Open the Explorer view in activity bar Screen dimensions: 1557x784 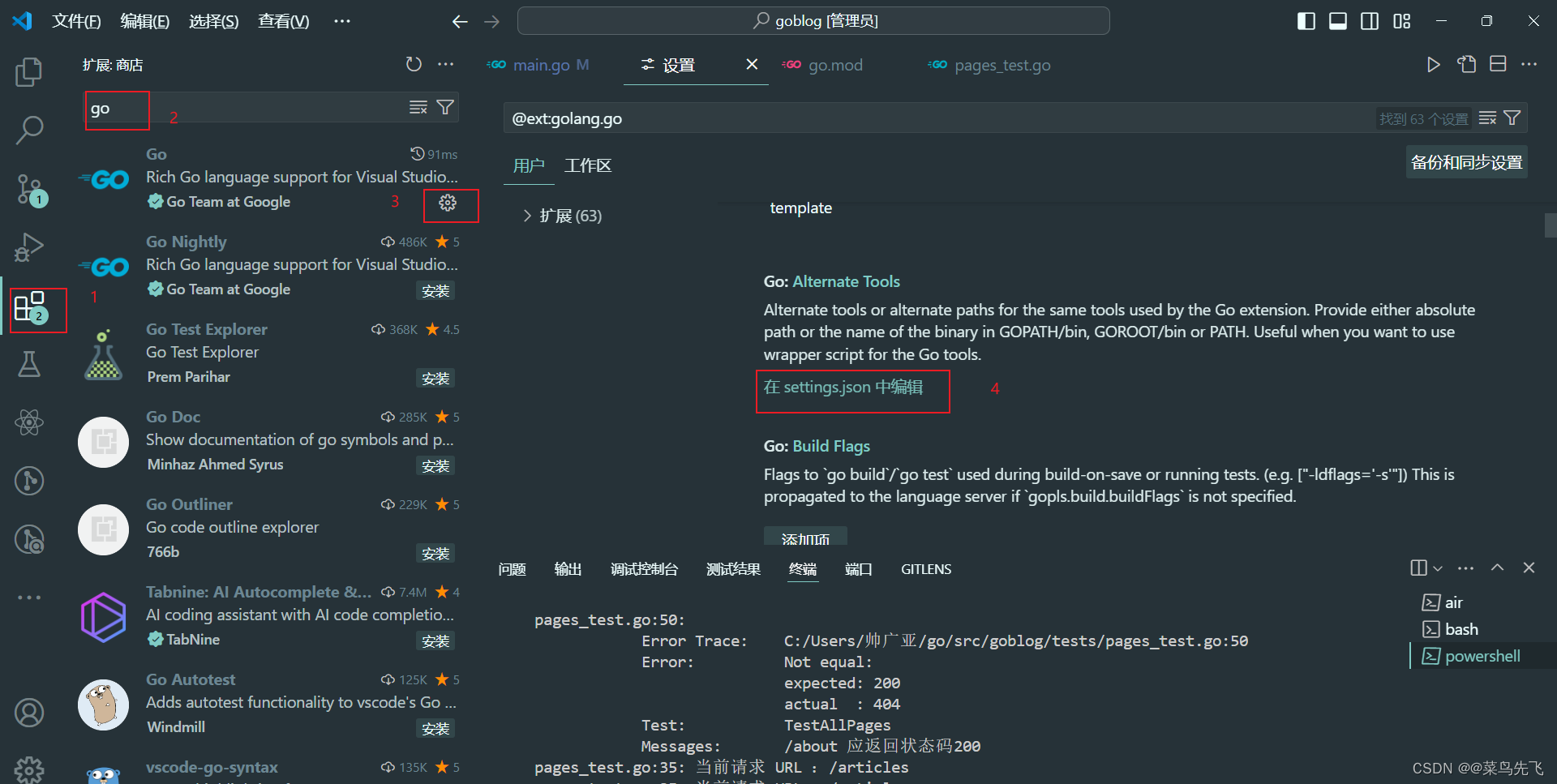click(29, 72)
